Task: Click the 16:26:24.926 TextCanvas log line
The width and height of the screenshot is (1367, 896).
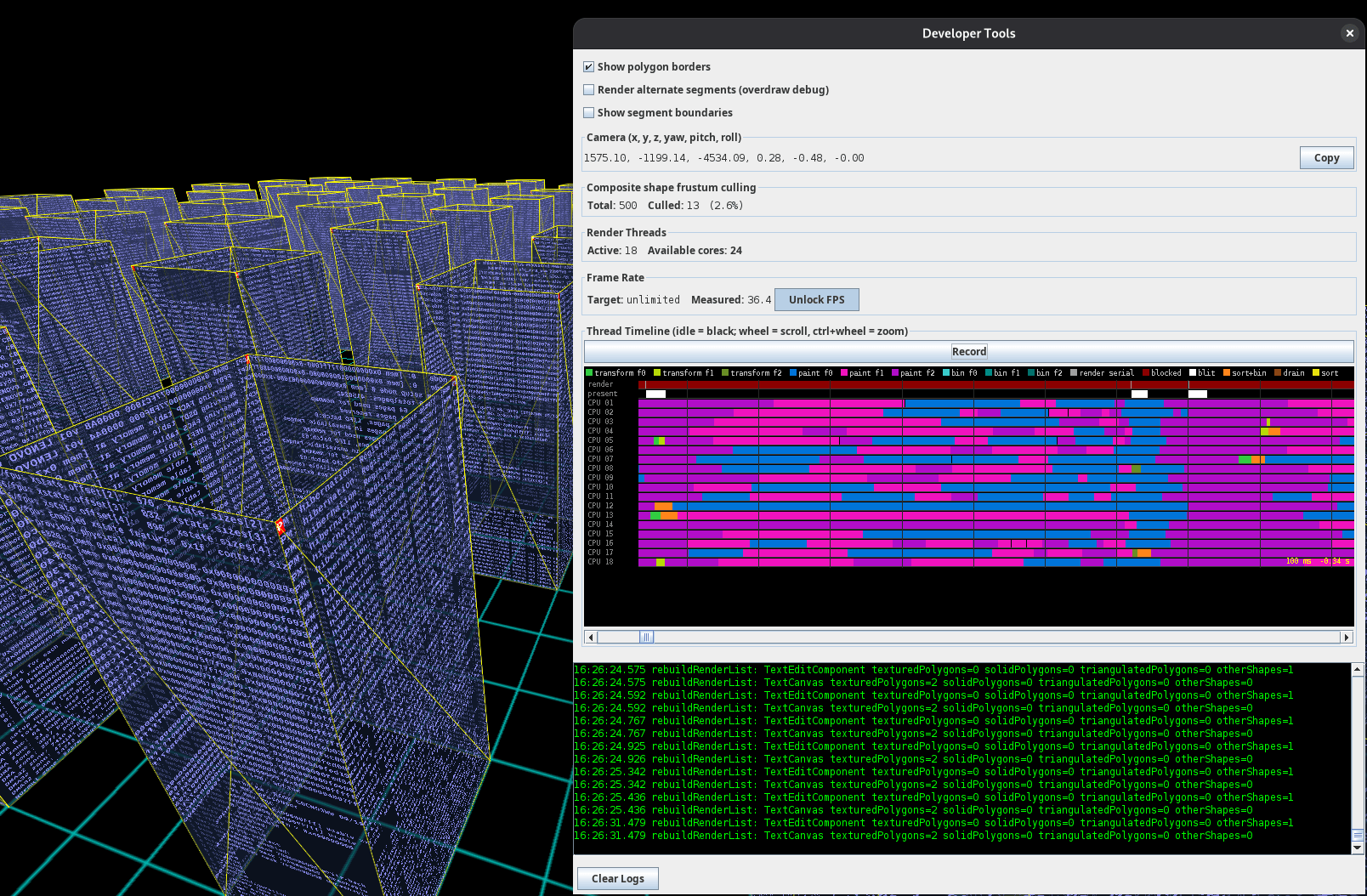Action: pyautogui.click(x=913, y=759)
